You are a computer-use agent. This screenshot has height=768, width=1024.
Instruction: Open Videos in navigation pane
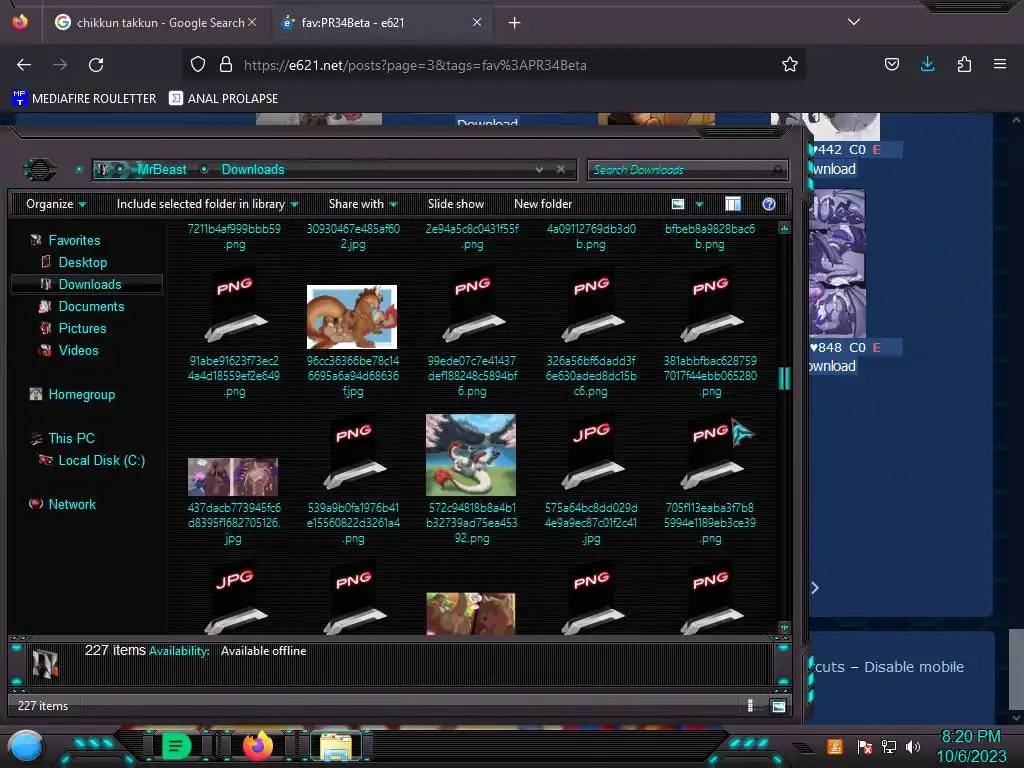pyautogui.click(x=78, y=351)
